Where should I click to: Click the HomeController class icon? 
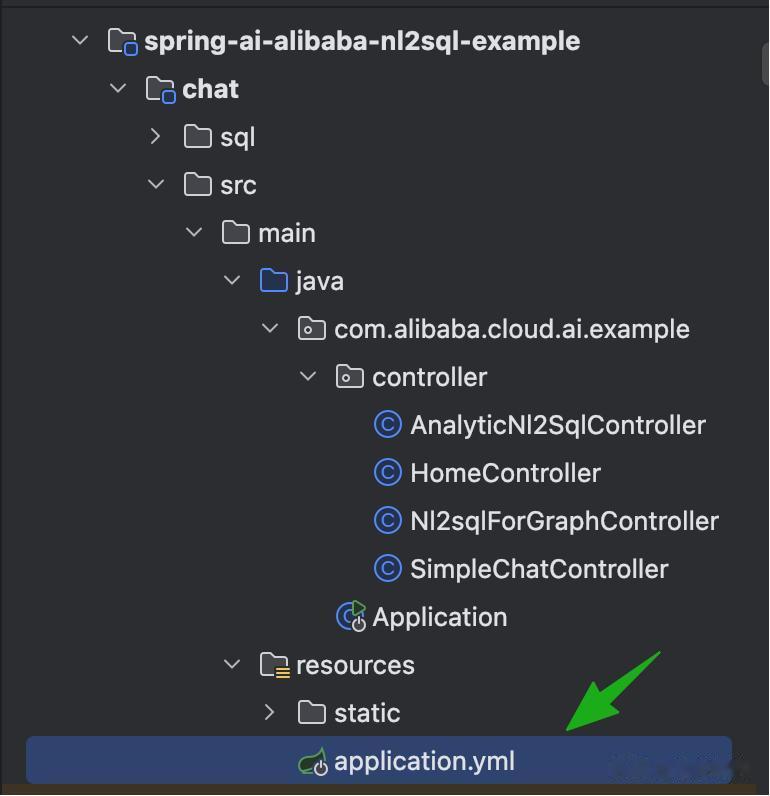tap(387, 473)
